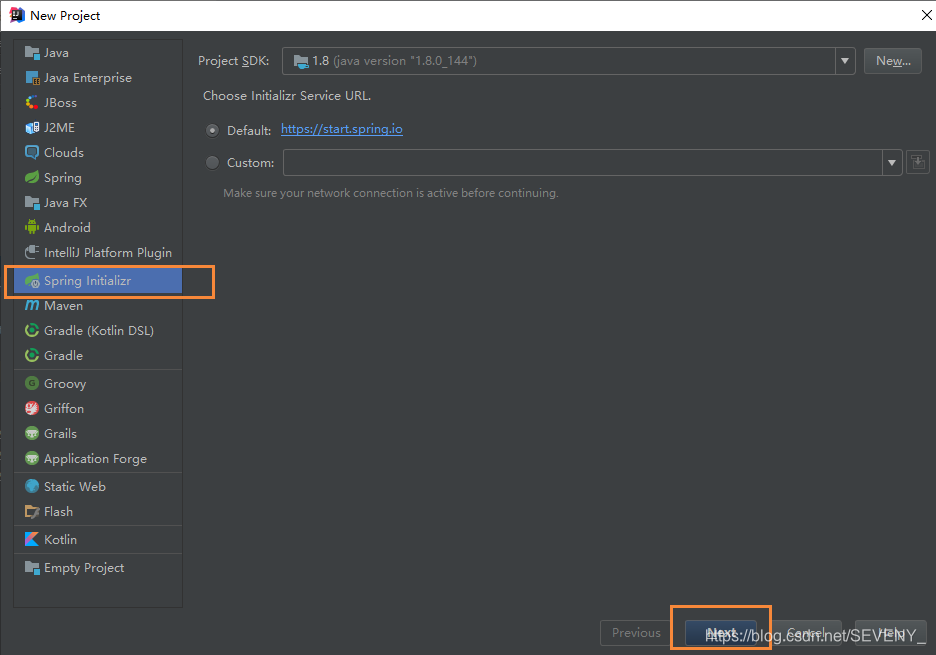Pick the IntelliJ Platform Plugin icon
This screenshot has height=655, width=936.
(32, 253)
